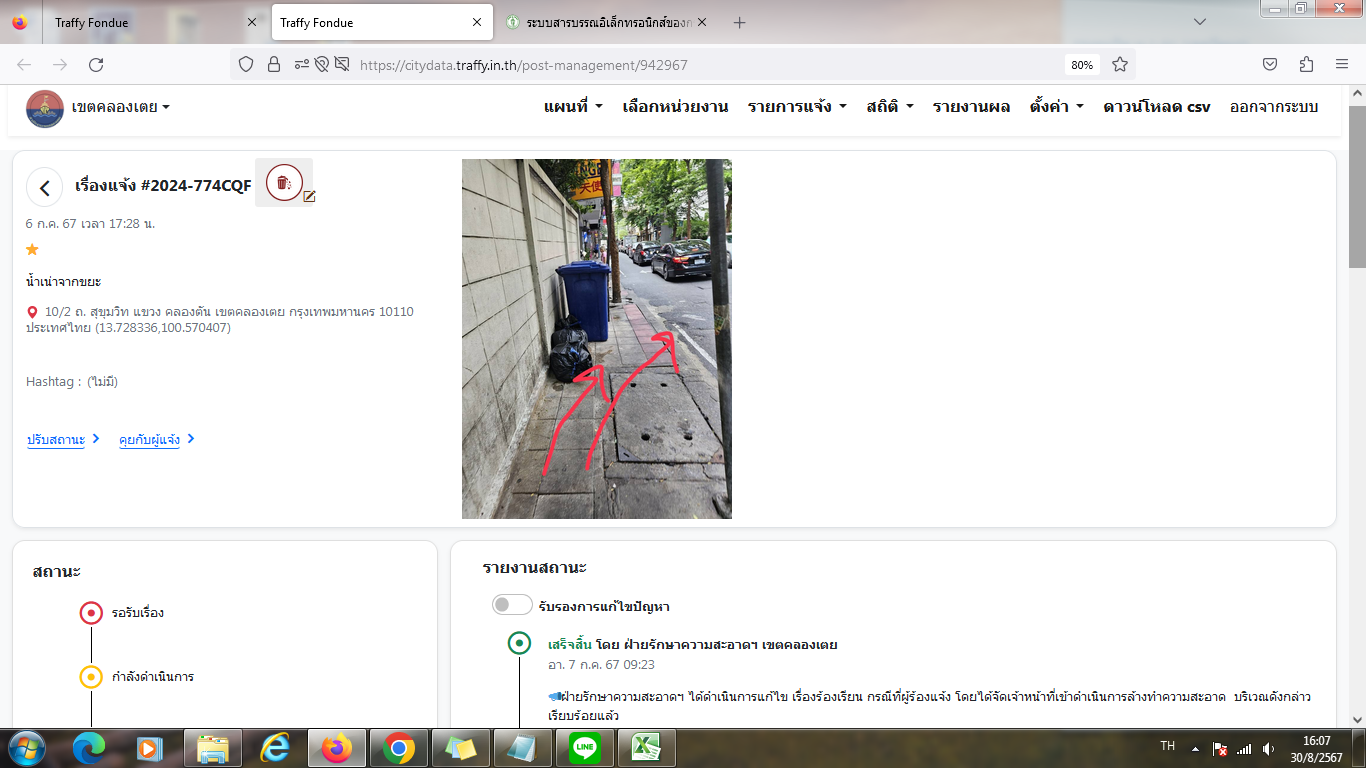Click เลือกหน่วยงาน in the navigation bar

tap(675, 107)
